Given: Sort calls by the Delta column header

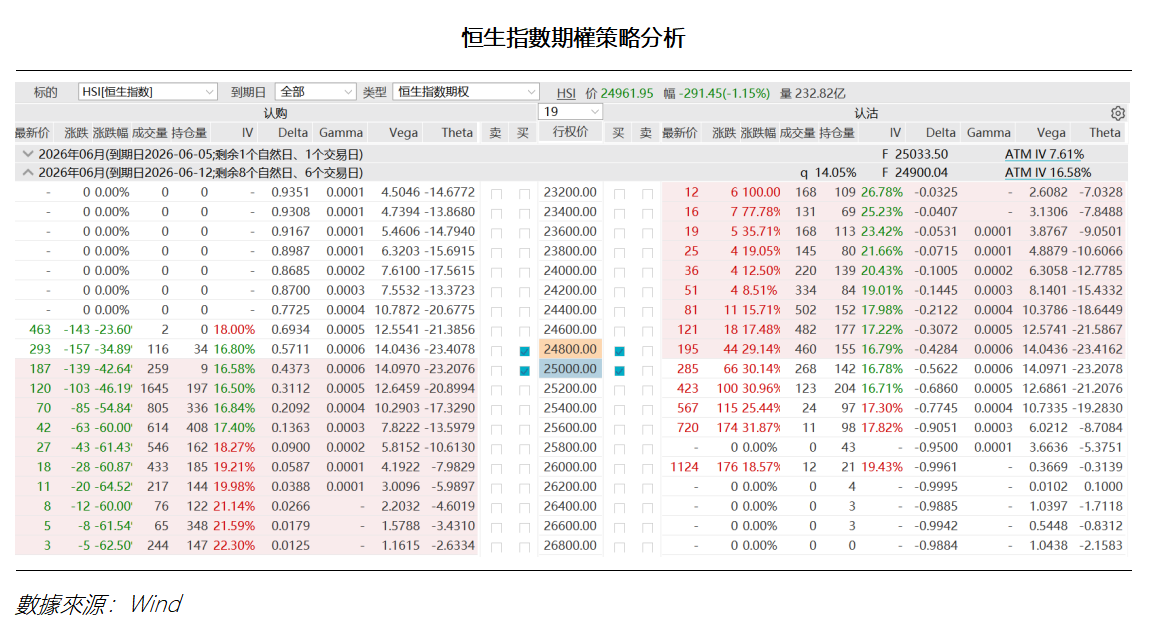Looking at the screenshot, I should (292, 133).
